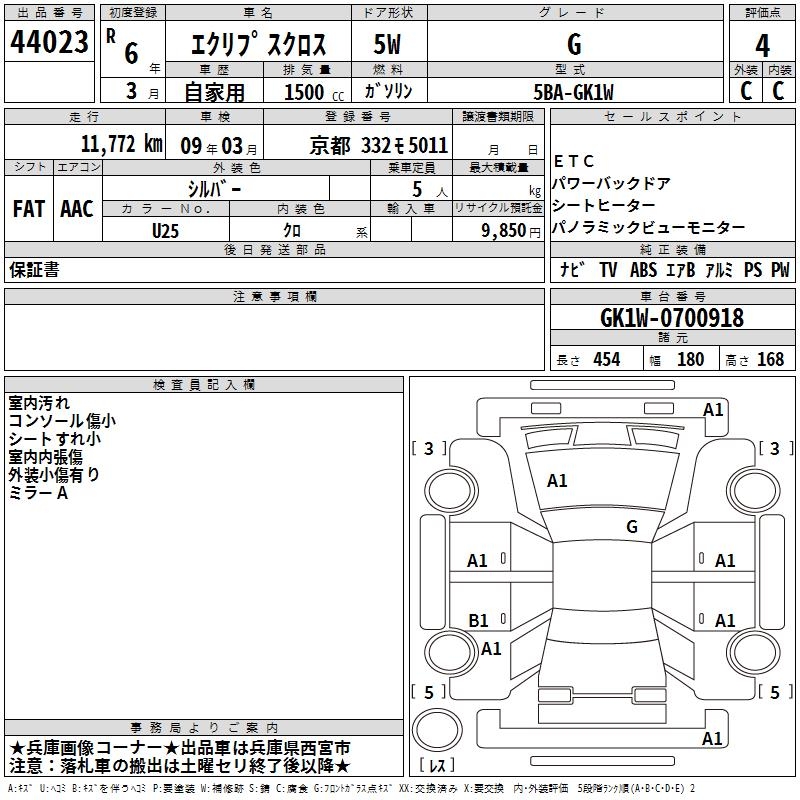Image resolution: width=800 pixels, height=800 pixels.
Task: Click the office notice about 兵庫県西宮市
Action: click(180, 748)
